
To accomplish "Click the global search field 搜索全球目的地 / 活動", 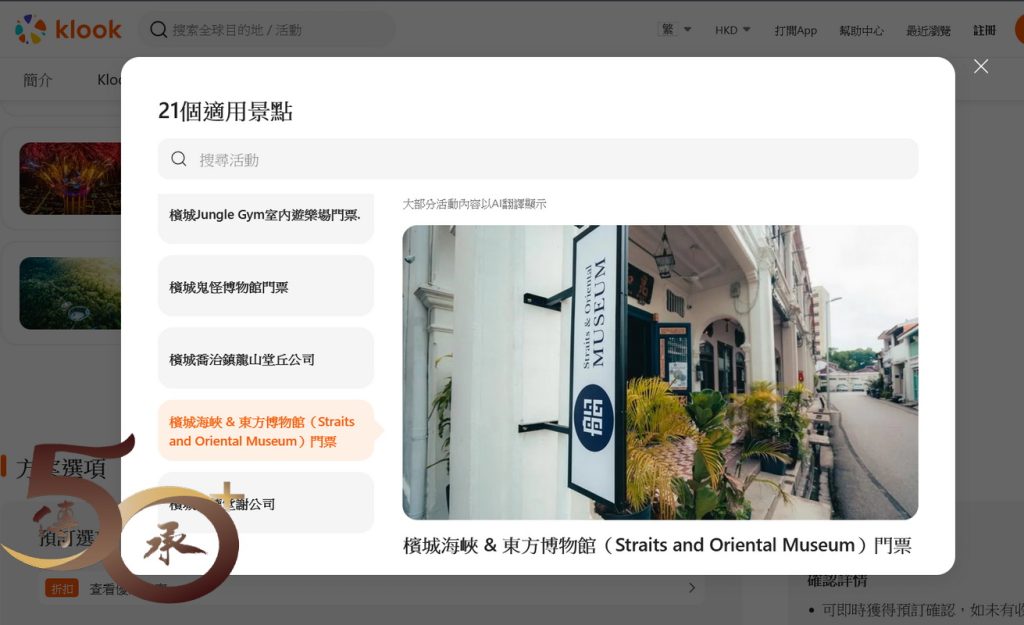I will pos(268,29).
